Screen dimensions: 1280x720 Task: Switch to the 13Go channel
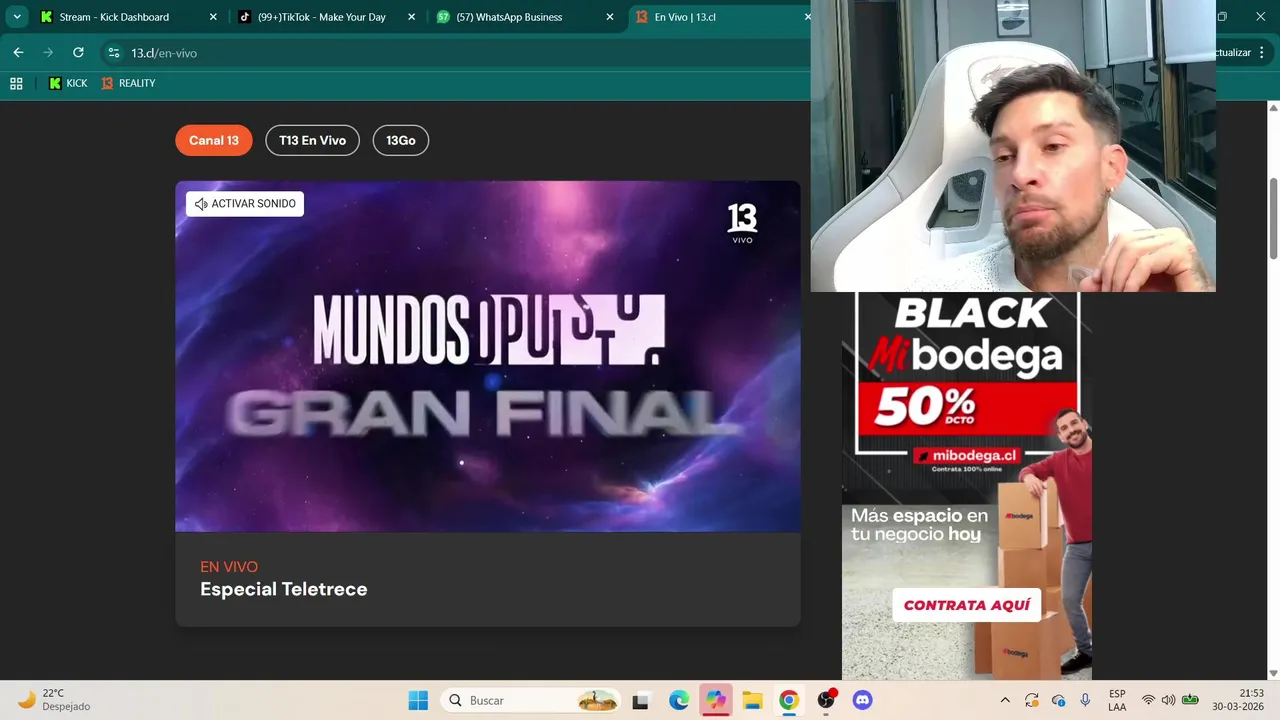(x=400, y=140)
